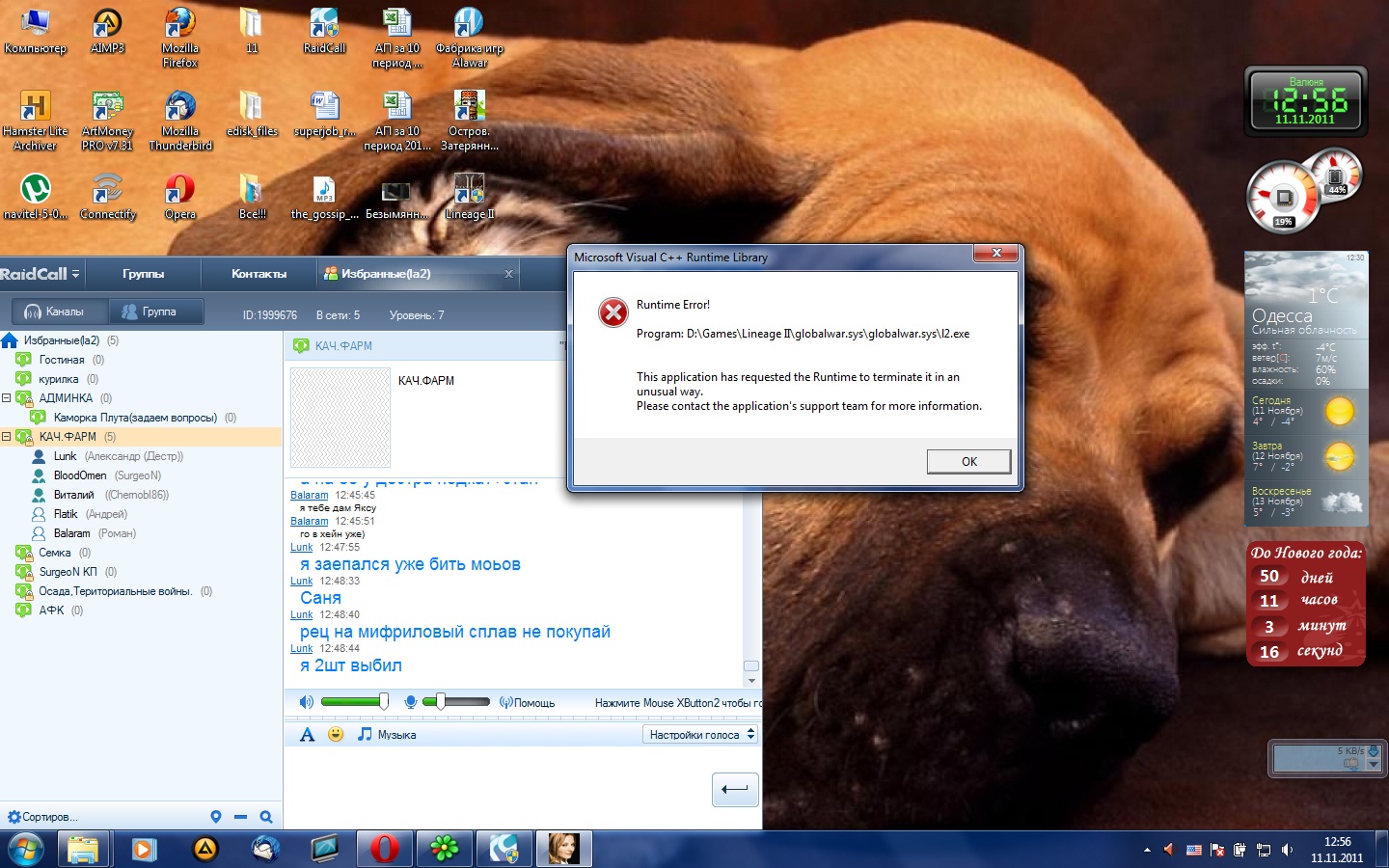Click the send message enter button
The height and width of the screenshot is (868, 1389).
tap(735, 789)
